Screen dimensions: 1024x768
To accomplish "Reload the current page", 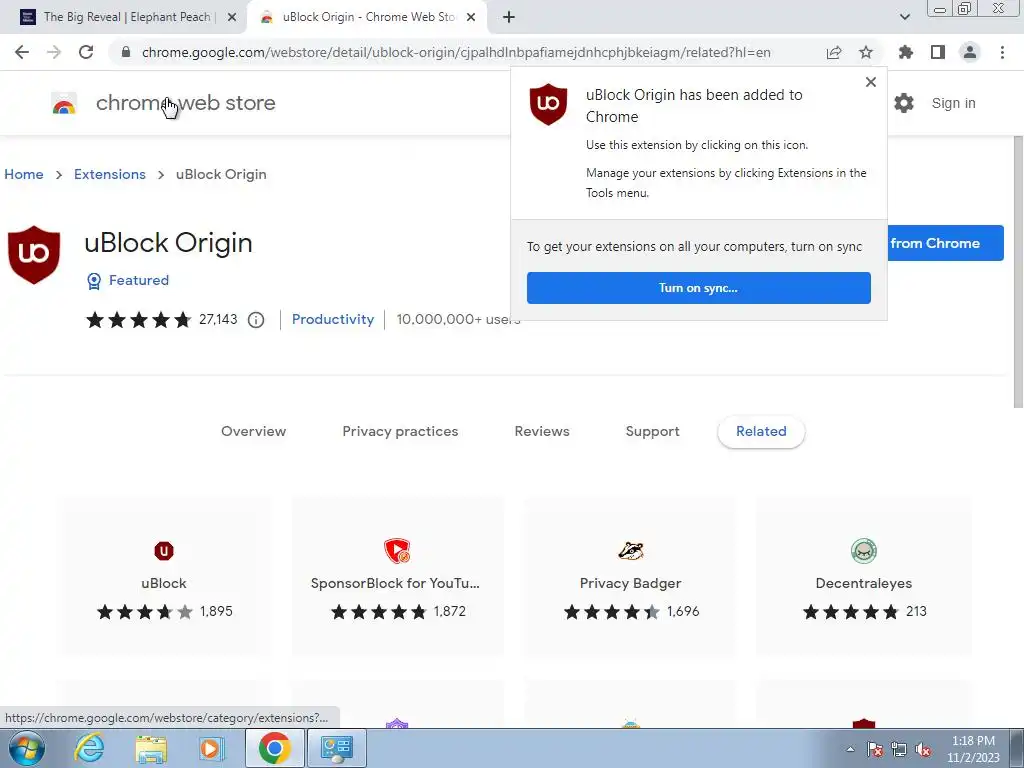I will pos(86,52).
